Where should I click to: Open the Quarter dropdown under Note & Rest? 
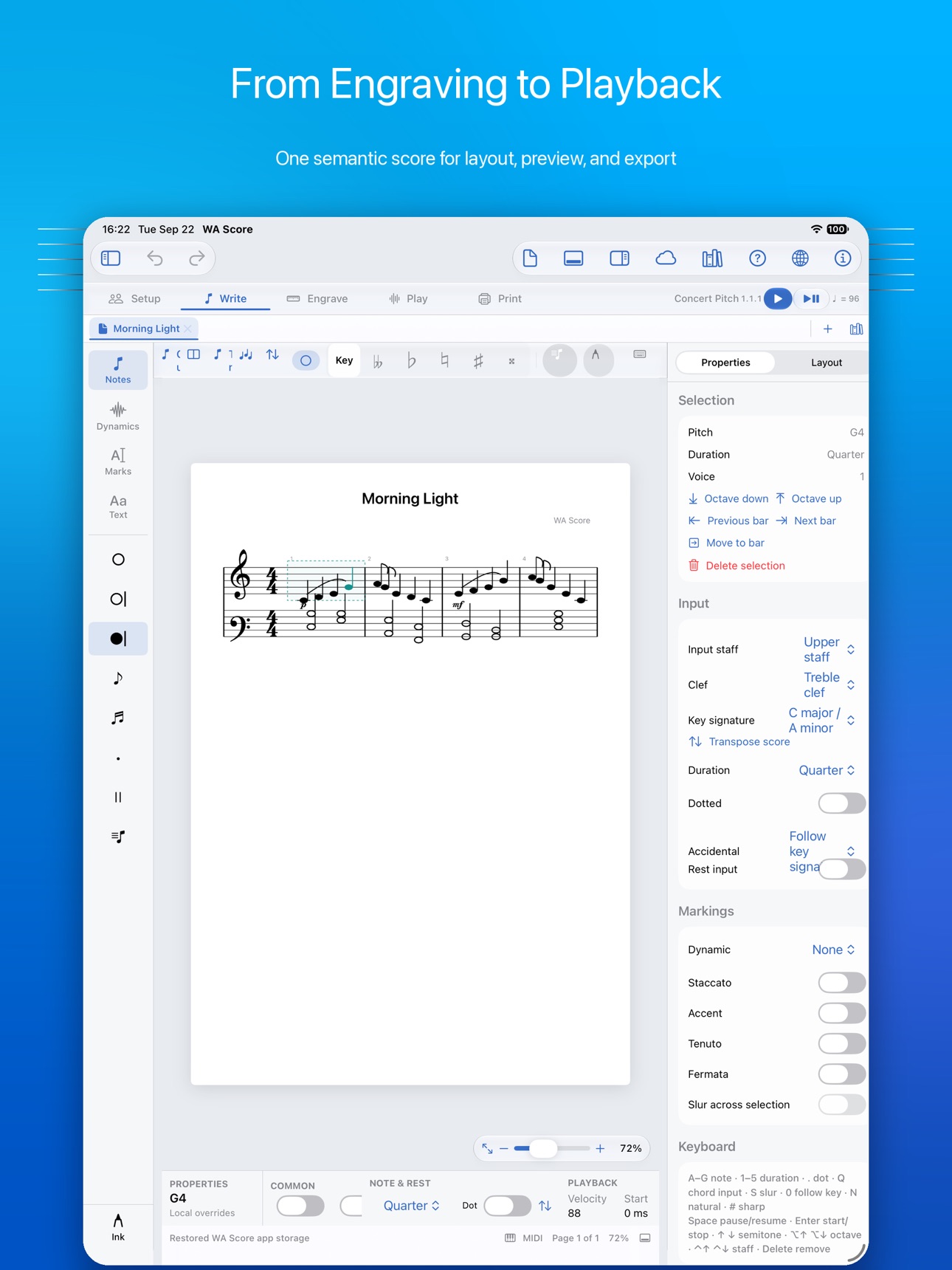412,1206
